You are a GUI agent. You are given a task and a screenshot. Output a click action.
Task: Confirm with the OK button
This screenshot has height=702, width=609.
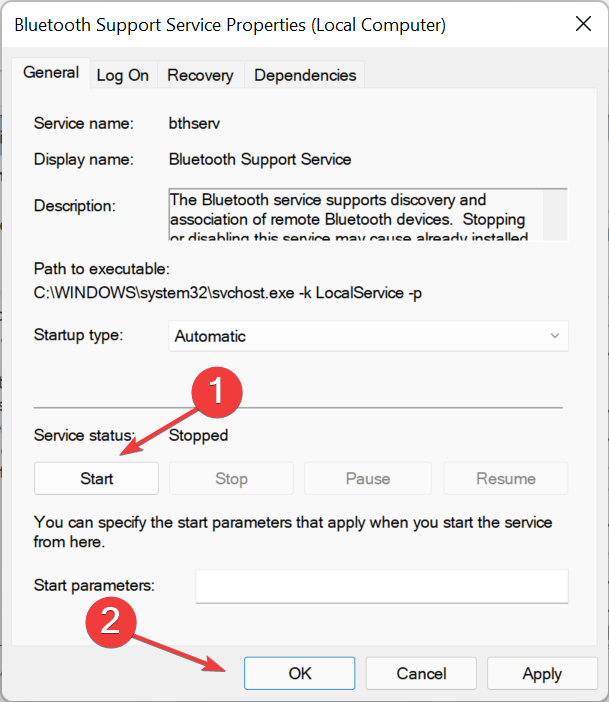pos(299,674)
